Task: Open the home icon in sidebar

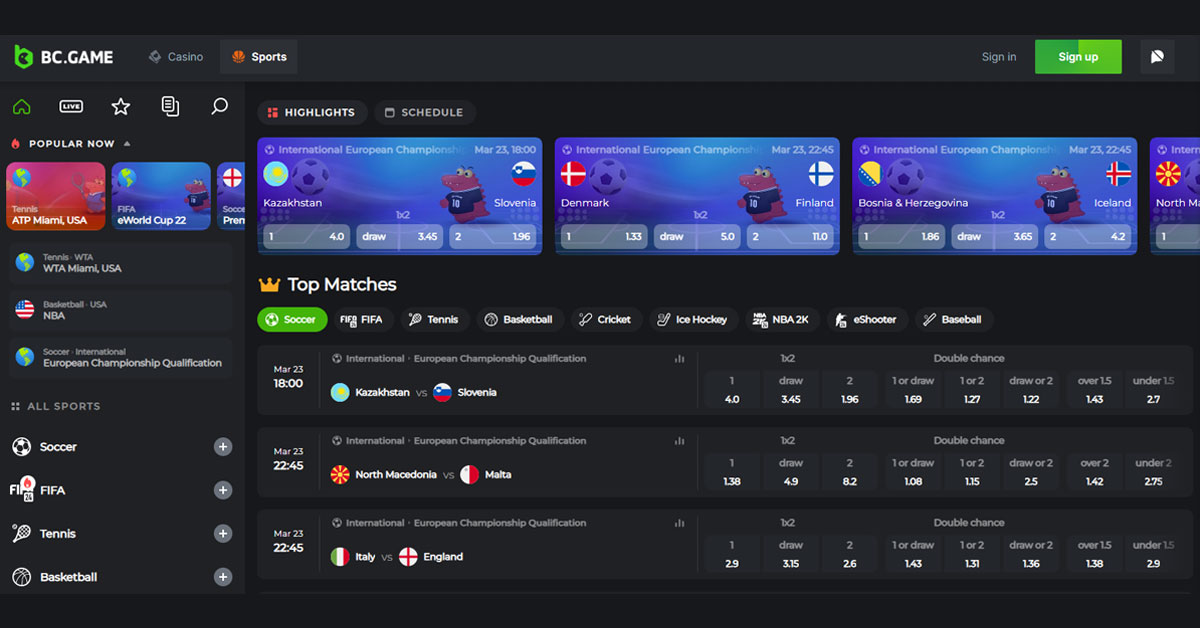Action: pyautogui.click(x=21, y=106)
